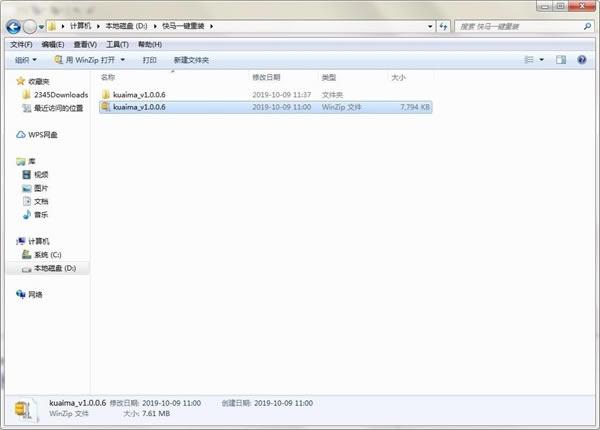Open 系统 (C:) drive in the sidebar
The width and height of the screenshot is (600, 430).
pos(47,255)
